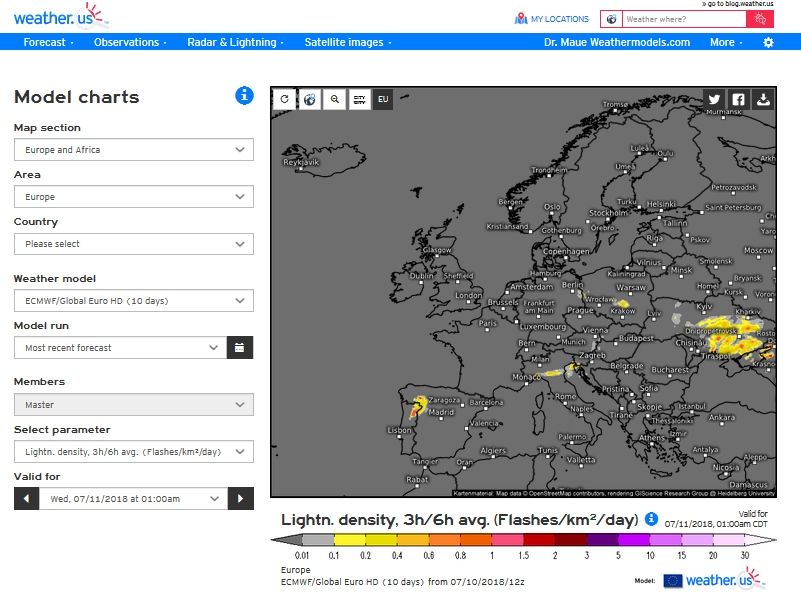Click the Model charts heading
This screenshot has height=606, width=801.
point(77,97)
